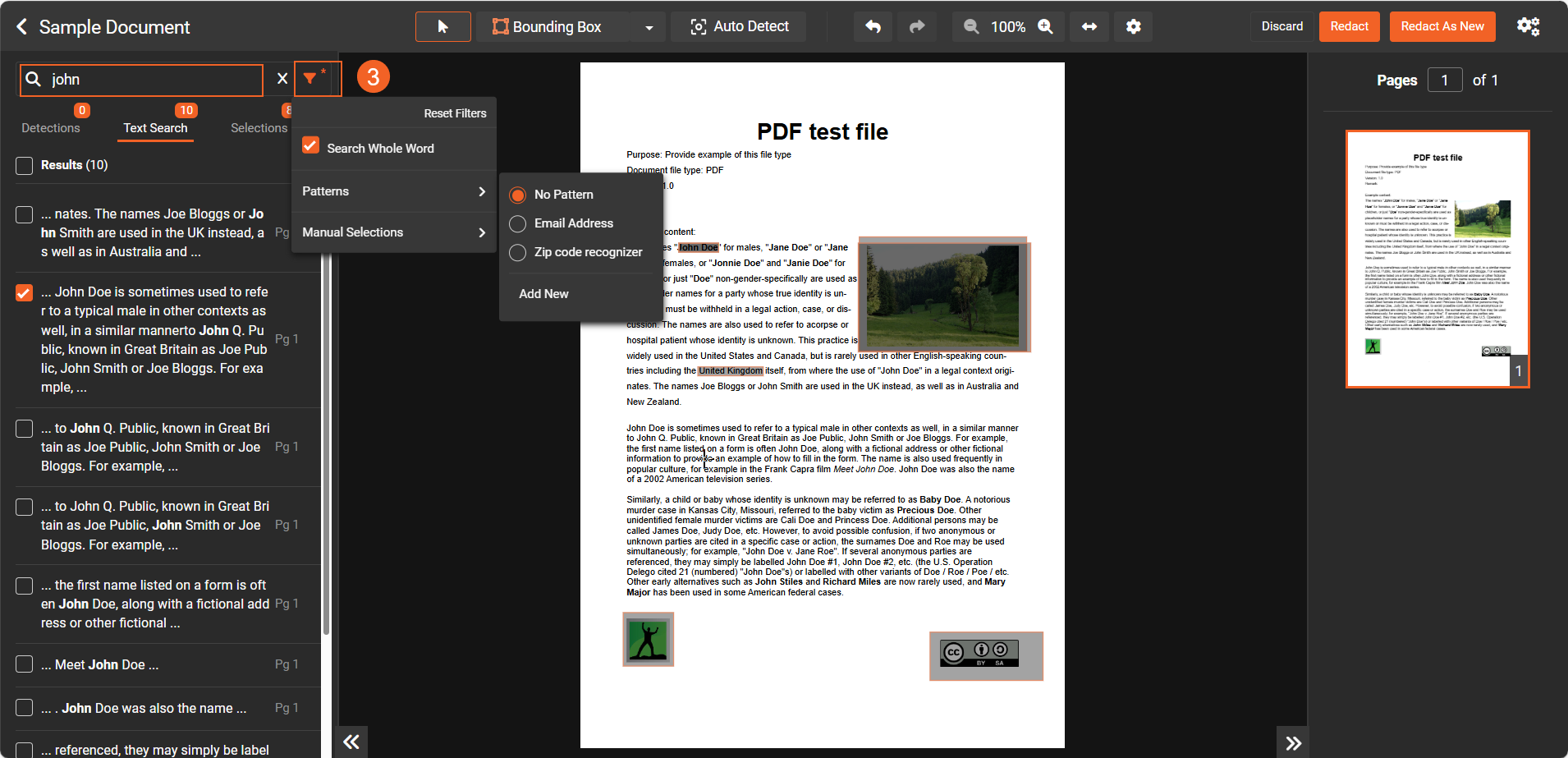This screenshot has width=1568, height=758.
Task: Expand the Patterns submenu
Action: [394, 191]
